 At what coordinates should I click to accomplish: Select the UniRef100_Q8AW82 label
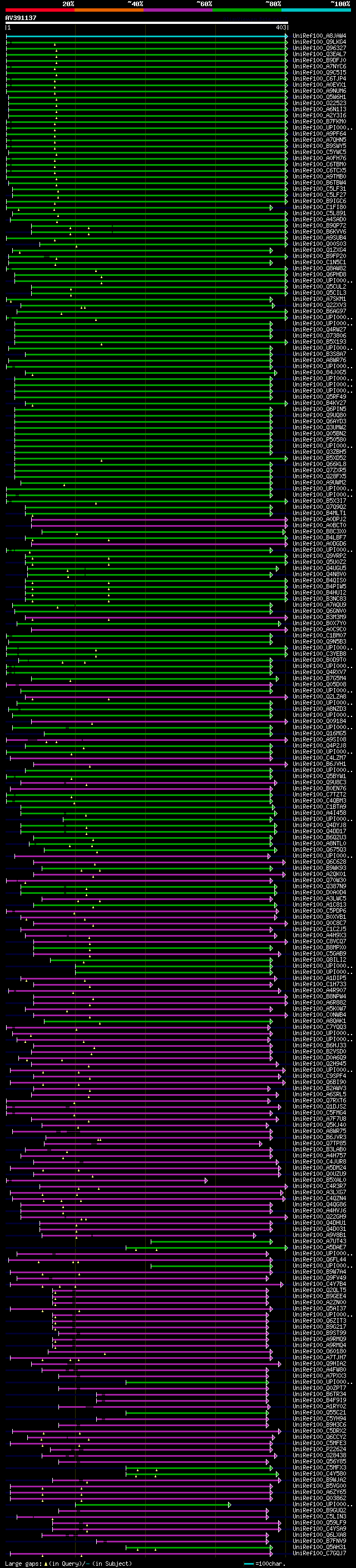(319, 269)
